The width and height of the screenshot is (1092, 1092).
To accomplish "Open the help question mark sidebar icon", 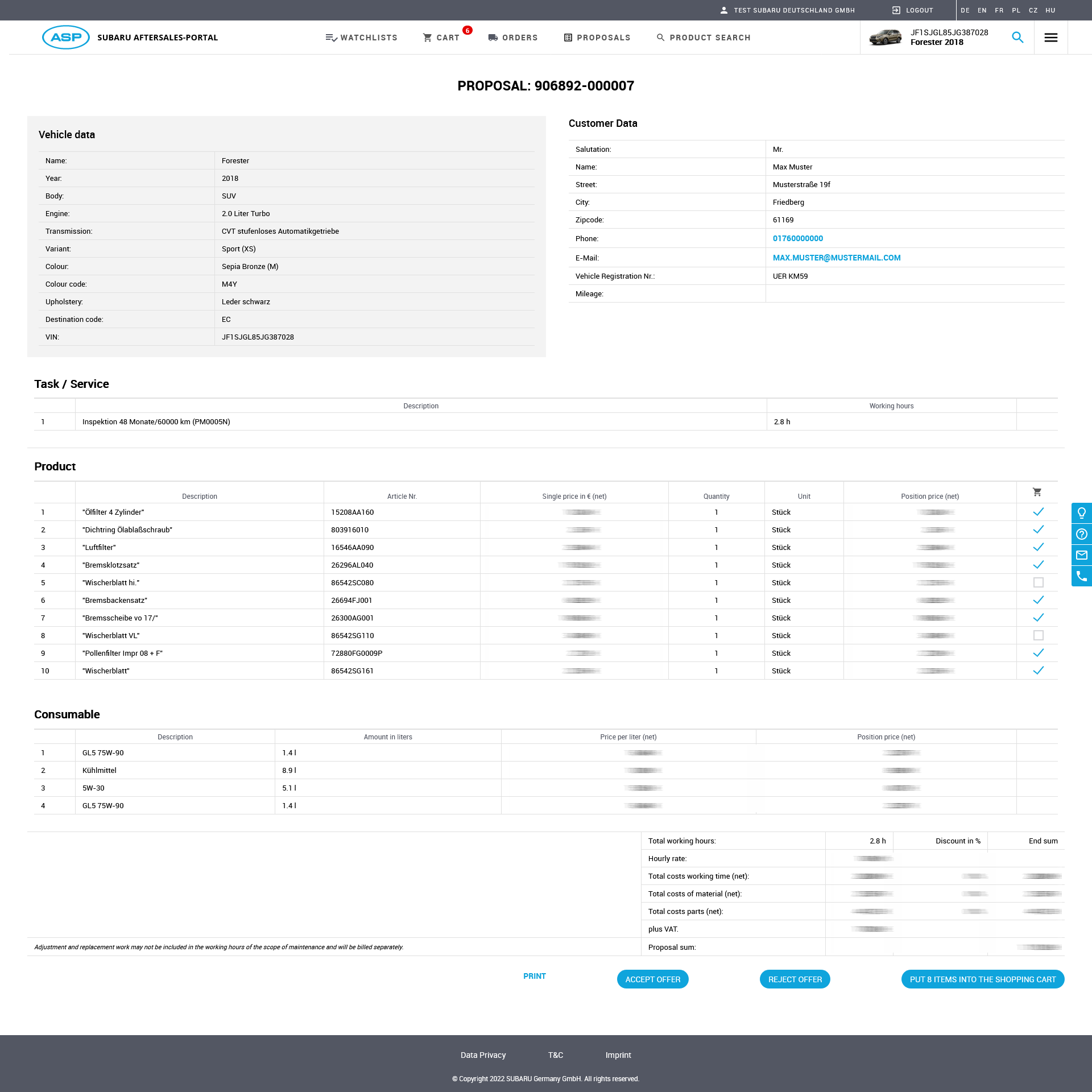I will (1081, 534).
